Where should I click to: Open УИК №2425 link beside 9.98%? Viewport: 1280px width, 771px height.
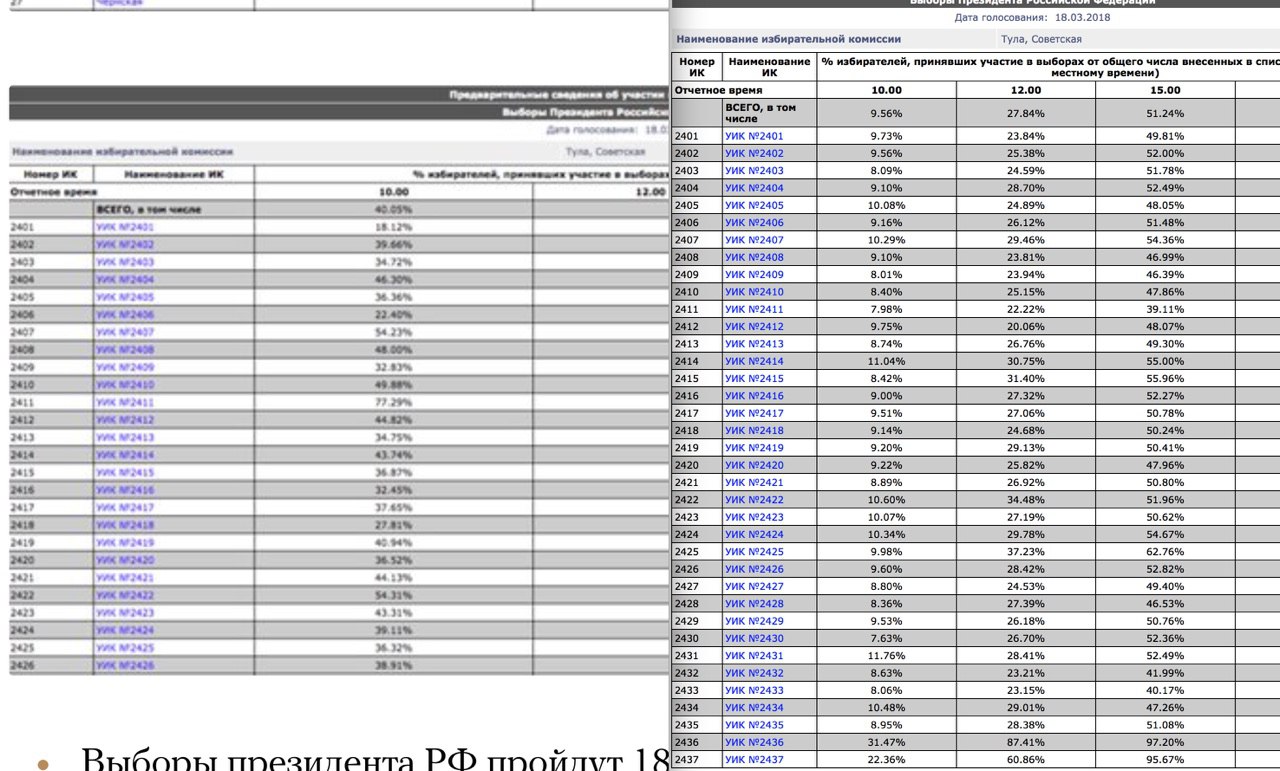[754, 552]
